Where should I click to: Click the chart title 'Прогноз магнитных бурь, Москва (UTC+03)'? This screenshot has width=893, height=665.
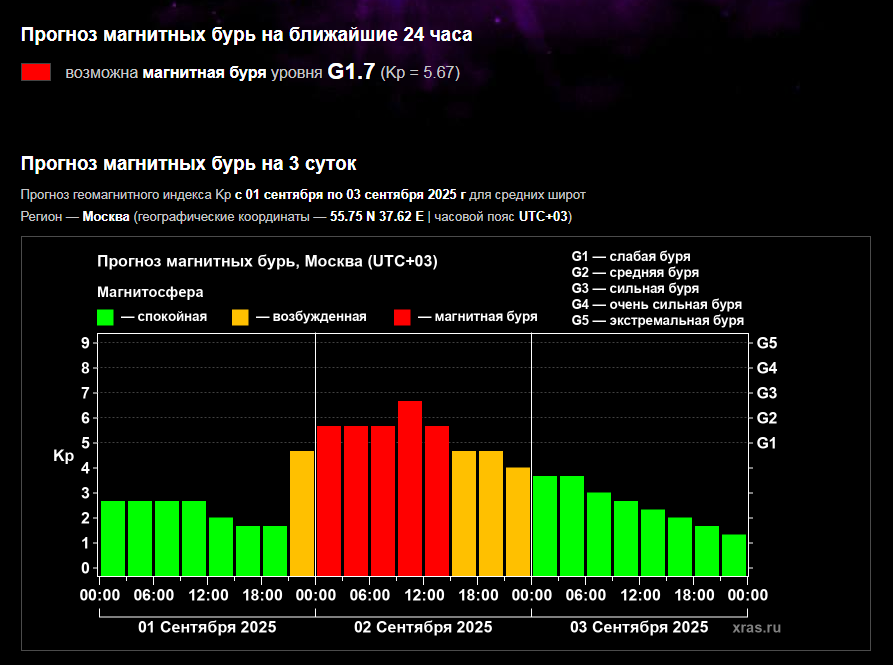click(x=267, y=262)
